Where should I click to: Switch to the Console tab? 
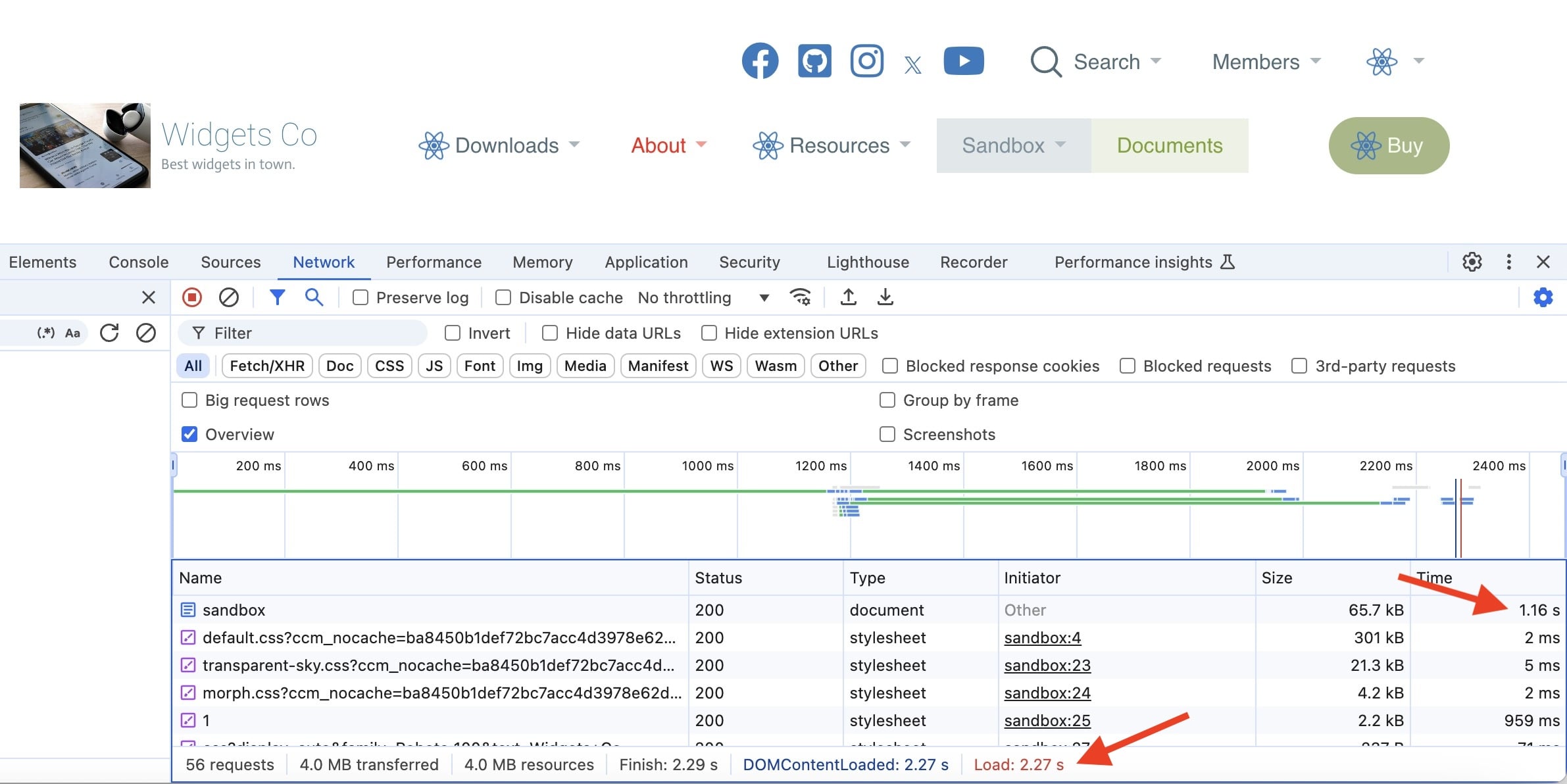coord(138,262)
